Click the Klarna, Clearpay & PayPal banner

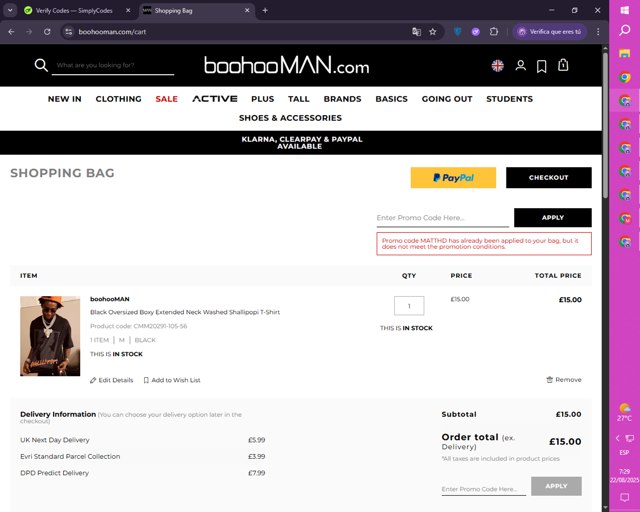tap(301, 142)
